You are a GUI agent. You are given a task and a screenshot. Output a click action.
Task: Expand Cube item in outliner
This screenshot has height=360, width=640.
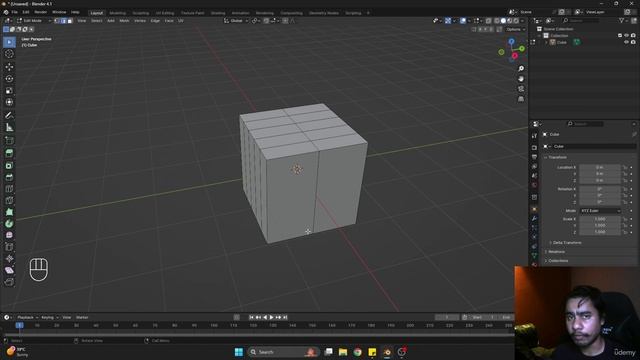[x=546, y=42]
